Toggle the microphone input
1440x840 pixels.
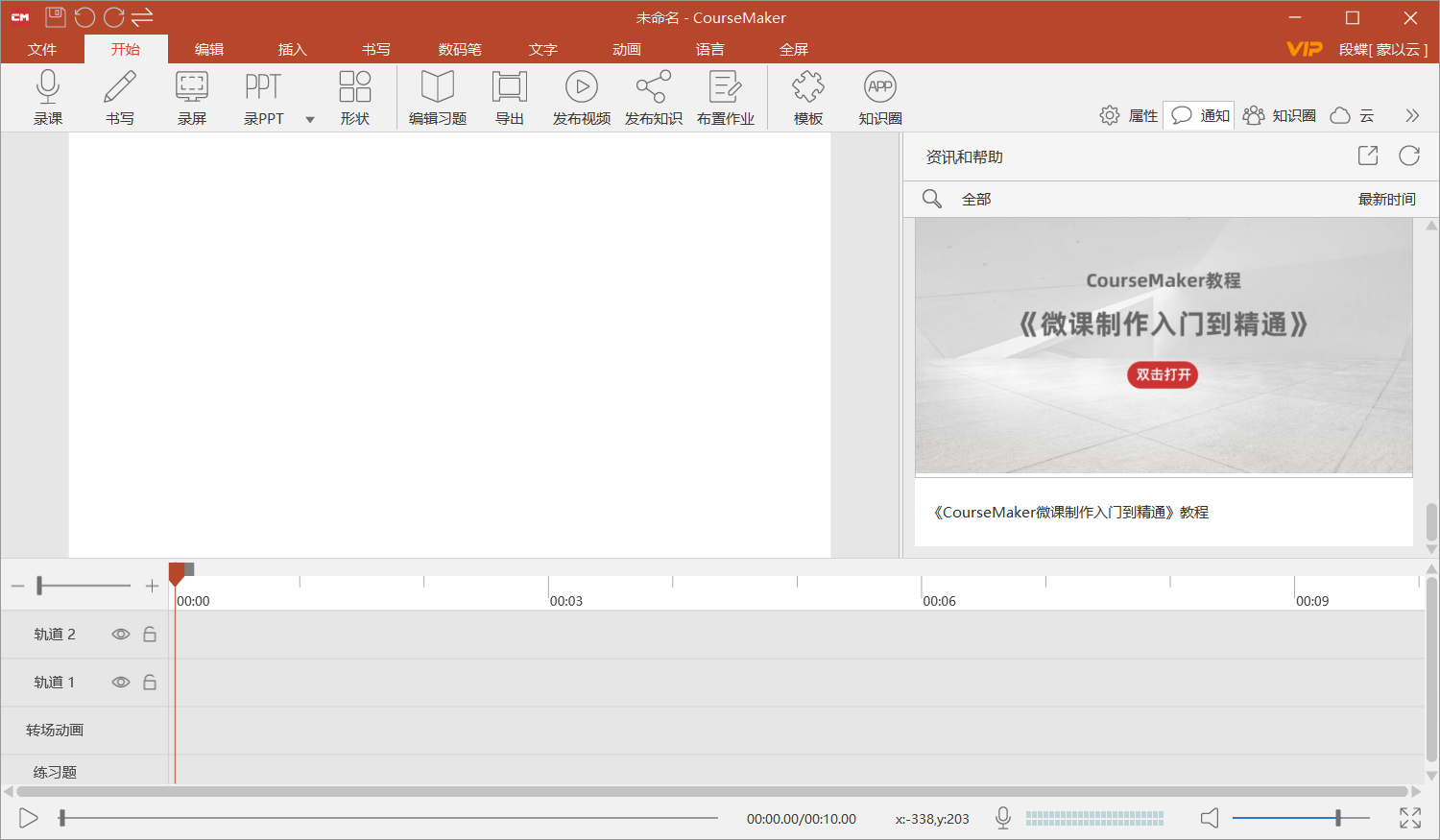coord(1002,818)
